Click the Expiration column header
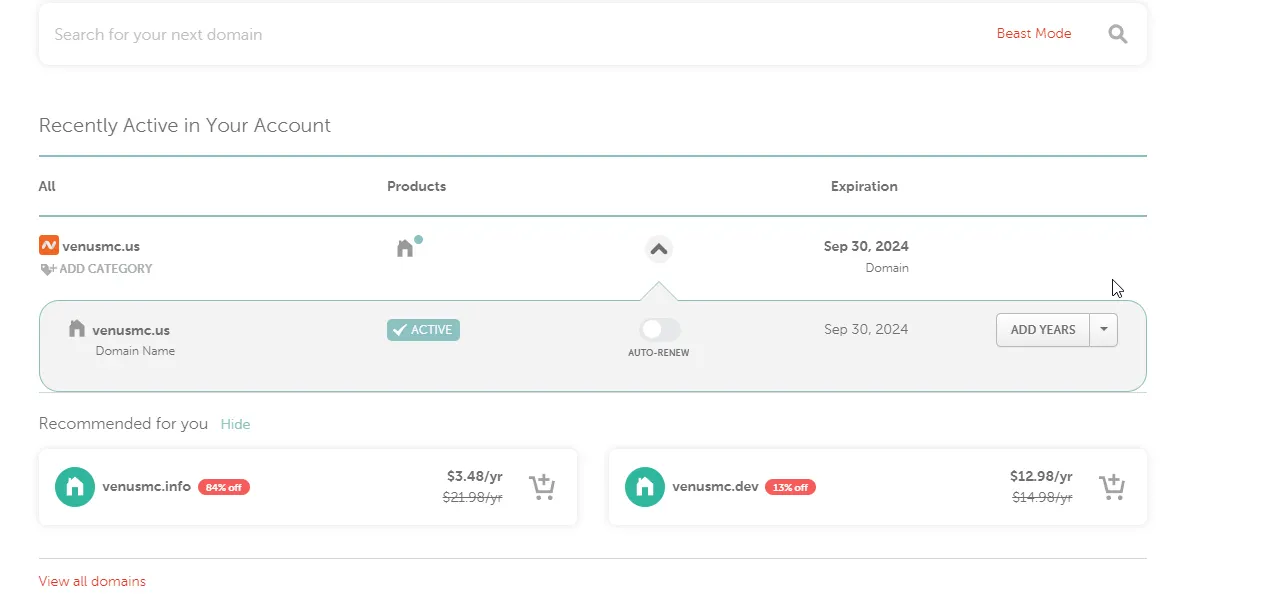 pos(864,186)
